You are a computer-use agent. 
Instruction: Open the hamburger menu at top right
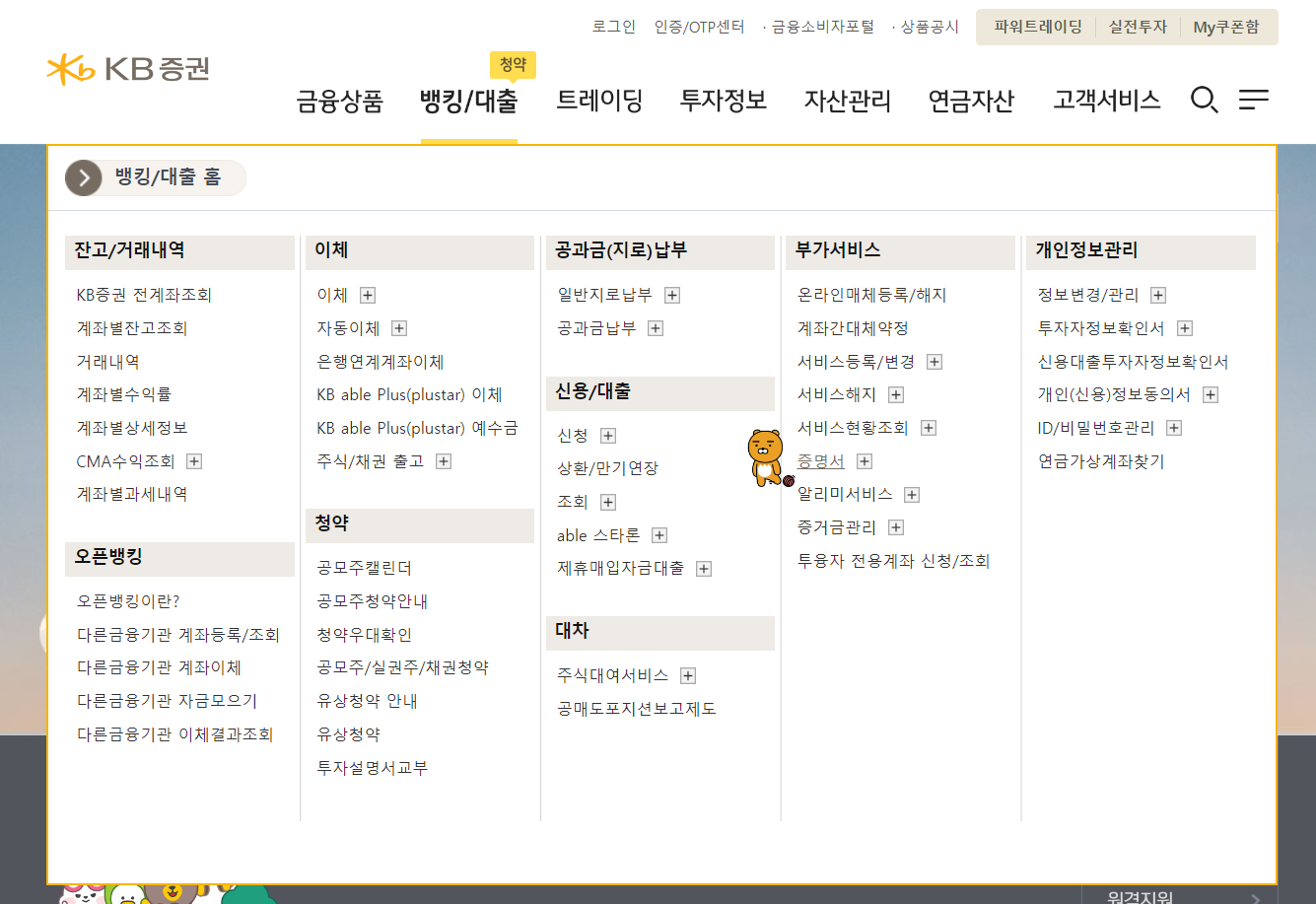click(1253, 100)
